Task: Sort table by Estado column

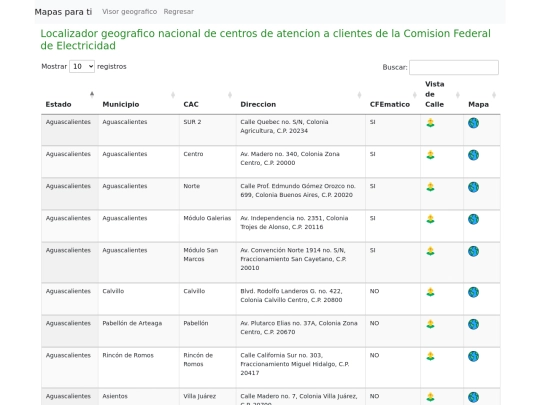Action: click(70, 95)
